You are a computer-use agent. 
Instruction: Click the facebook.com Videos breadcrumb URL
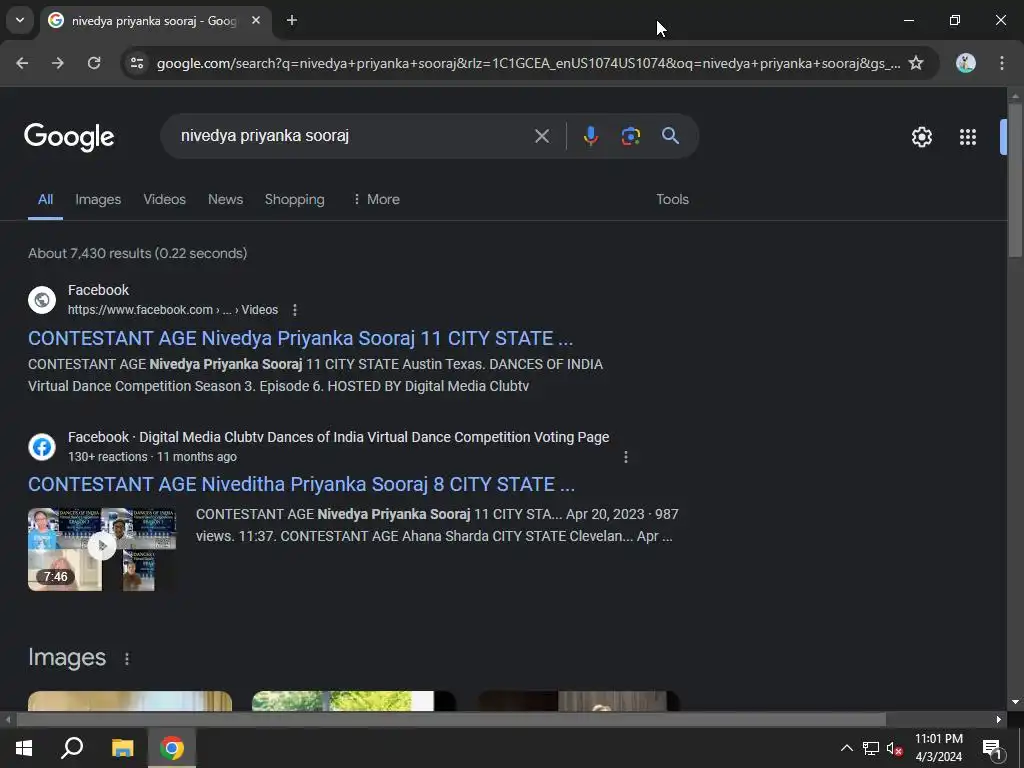(x=173, y=310)
